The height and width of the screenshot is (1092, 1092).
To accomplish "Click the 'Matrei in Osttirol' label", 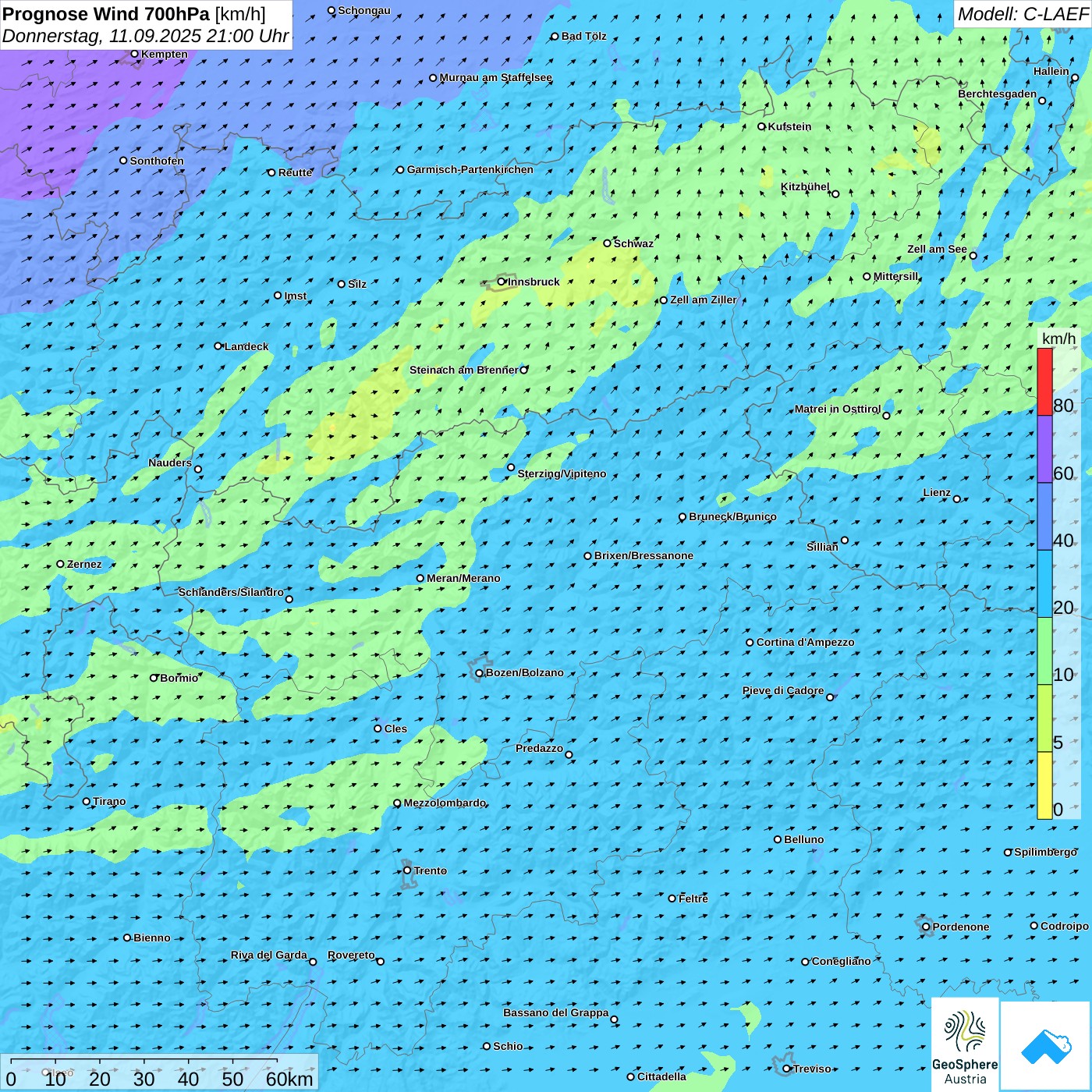I will pos(838,409).
